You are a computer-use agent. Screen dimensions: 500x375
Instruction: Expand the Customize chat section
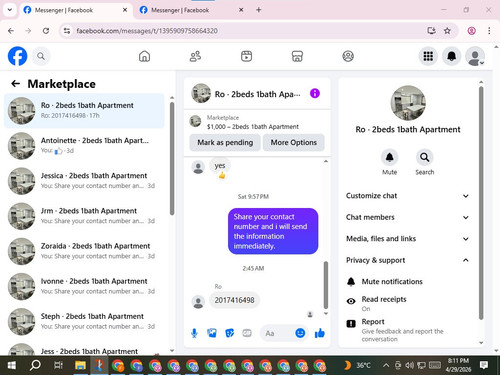coord(407,196)
